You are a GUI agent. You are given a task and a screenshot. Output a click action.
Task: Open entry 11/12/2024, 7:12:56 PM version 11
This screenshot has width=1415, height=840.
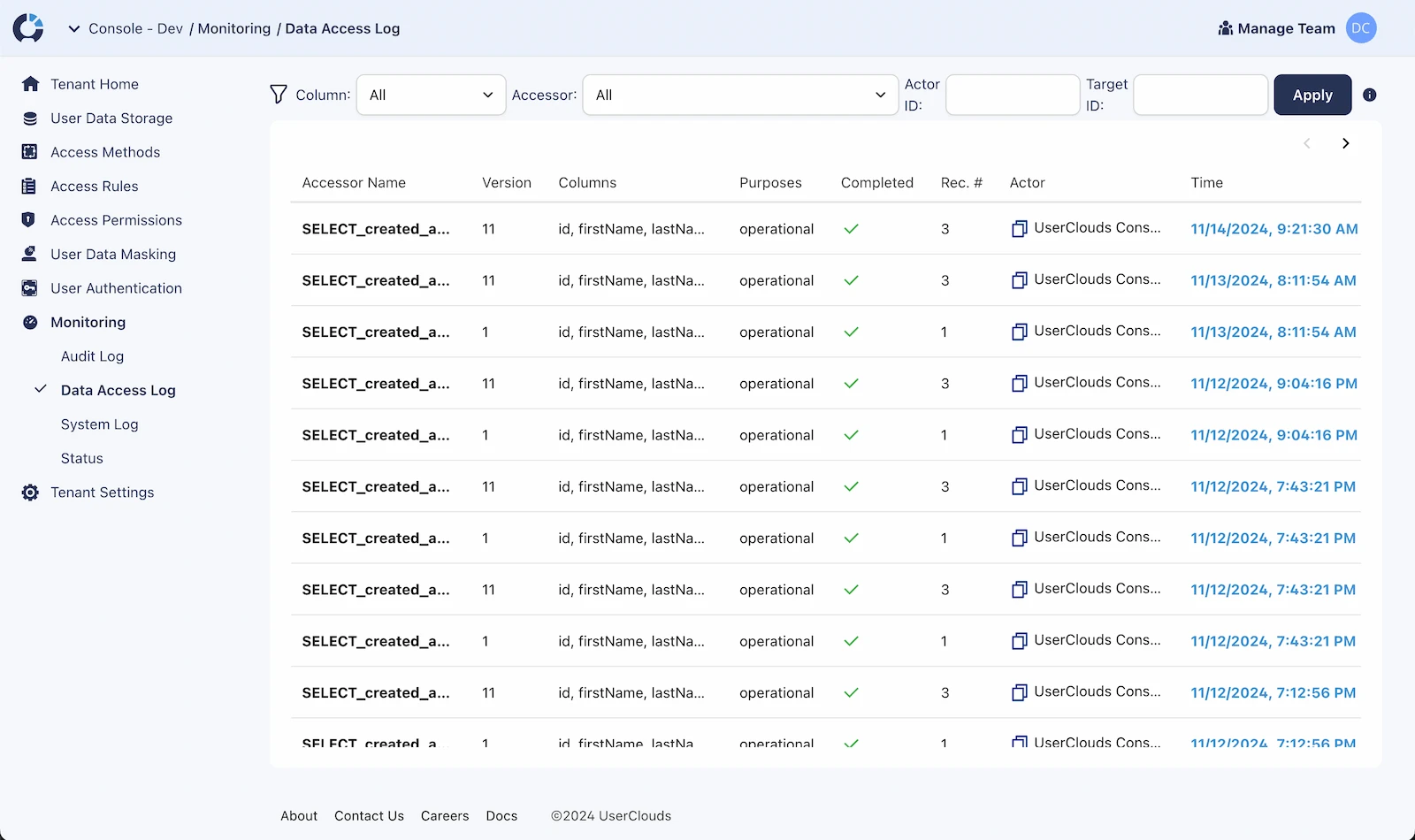1273,693
